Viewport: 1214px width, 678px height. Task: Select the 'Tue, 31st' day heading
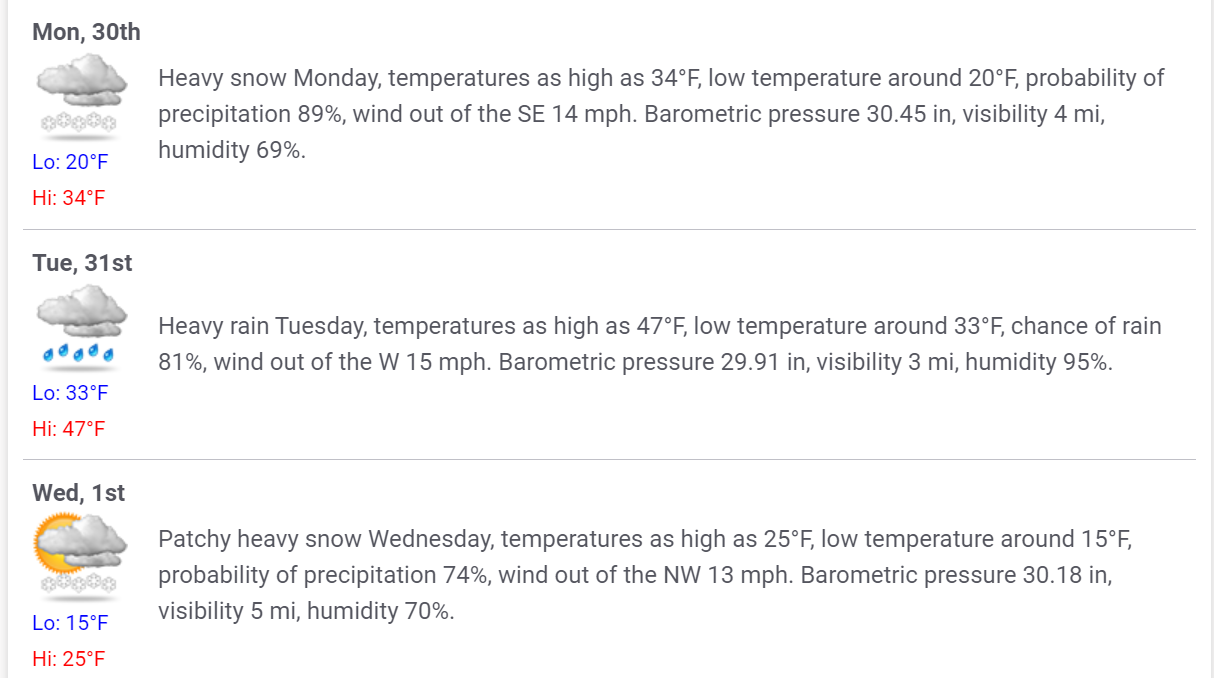tap(82, 263)
